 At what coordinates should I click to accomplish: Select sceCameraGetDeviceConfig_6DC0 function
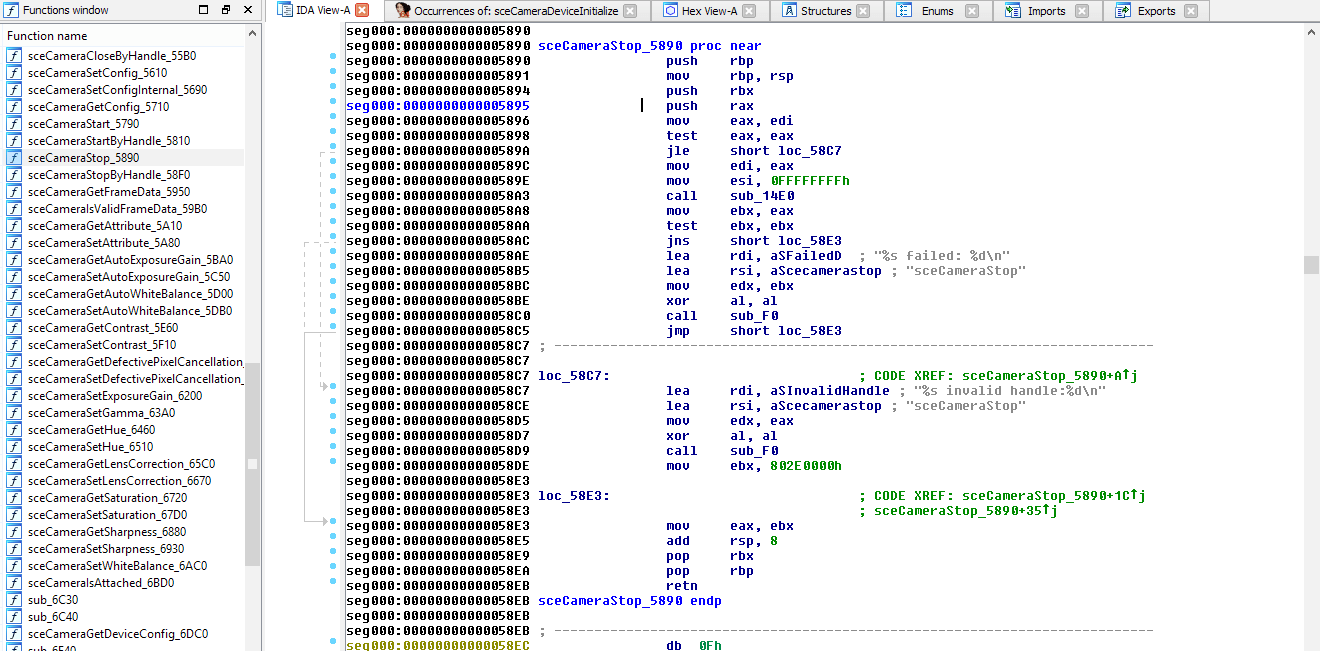point(118,634)
